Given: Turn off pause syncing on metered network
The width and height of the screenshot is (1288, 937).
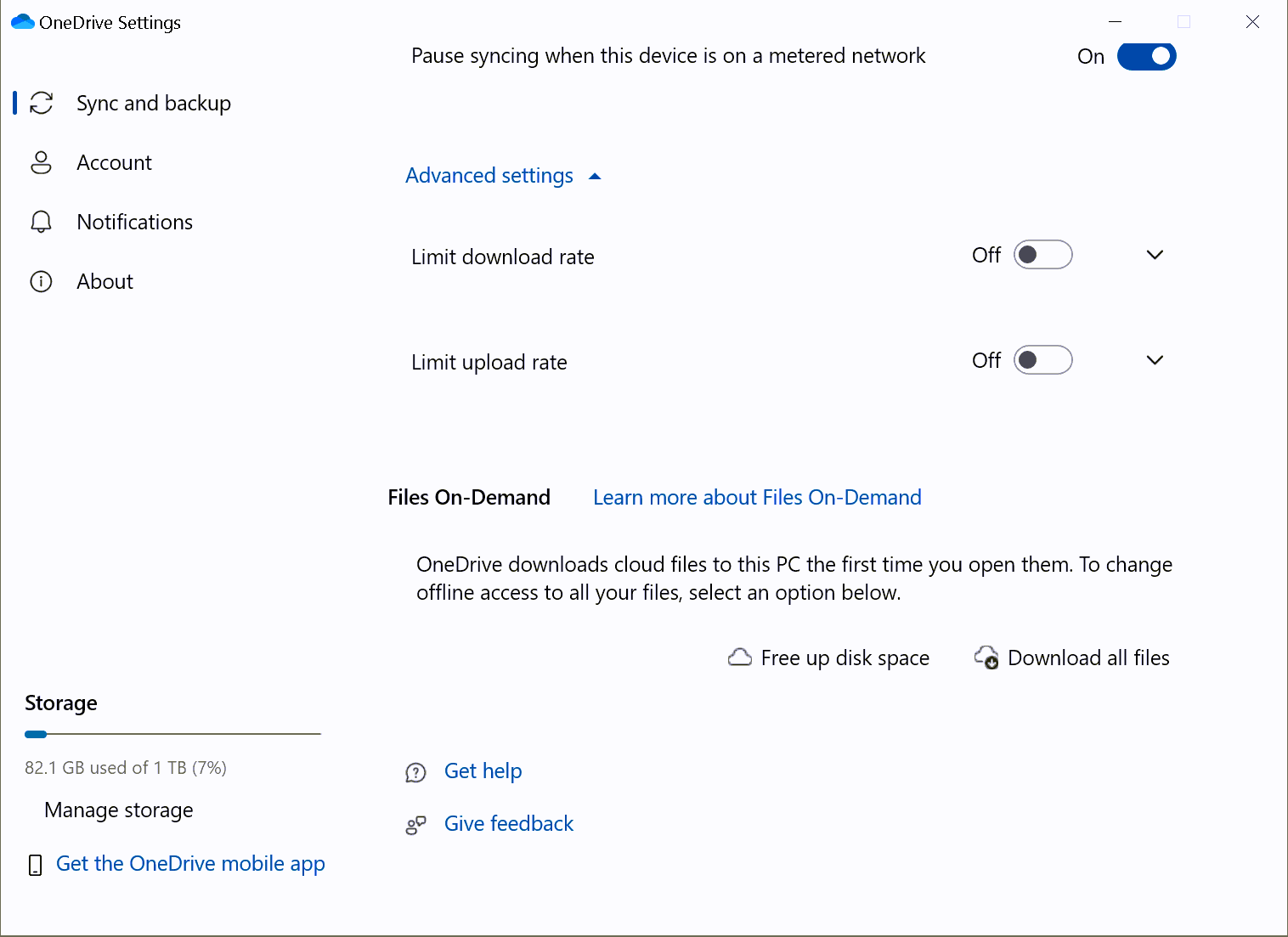Looking at the screenshot, I should (1146, 56).
